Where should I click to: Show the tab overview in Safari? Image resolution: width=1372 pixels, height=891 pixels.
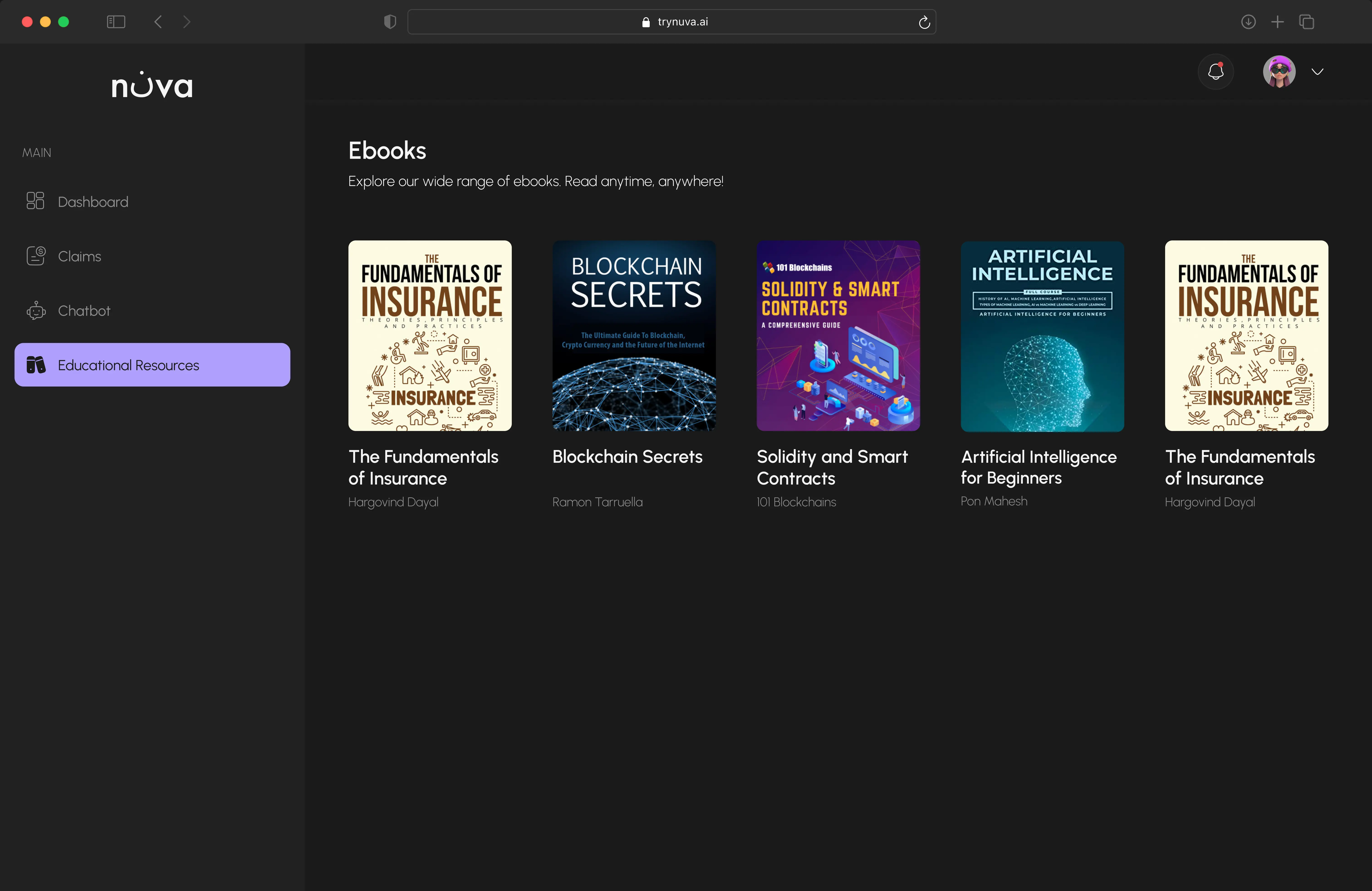click(1307, 22)
